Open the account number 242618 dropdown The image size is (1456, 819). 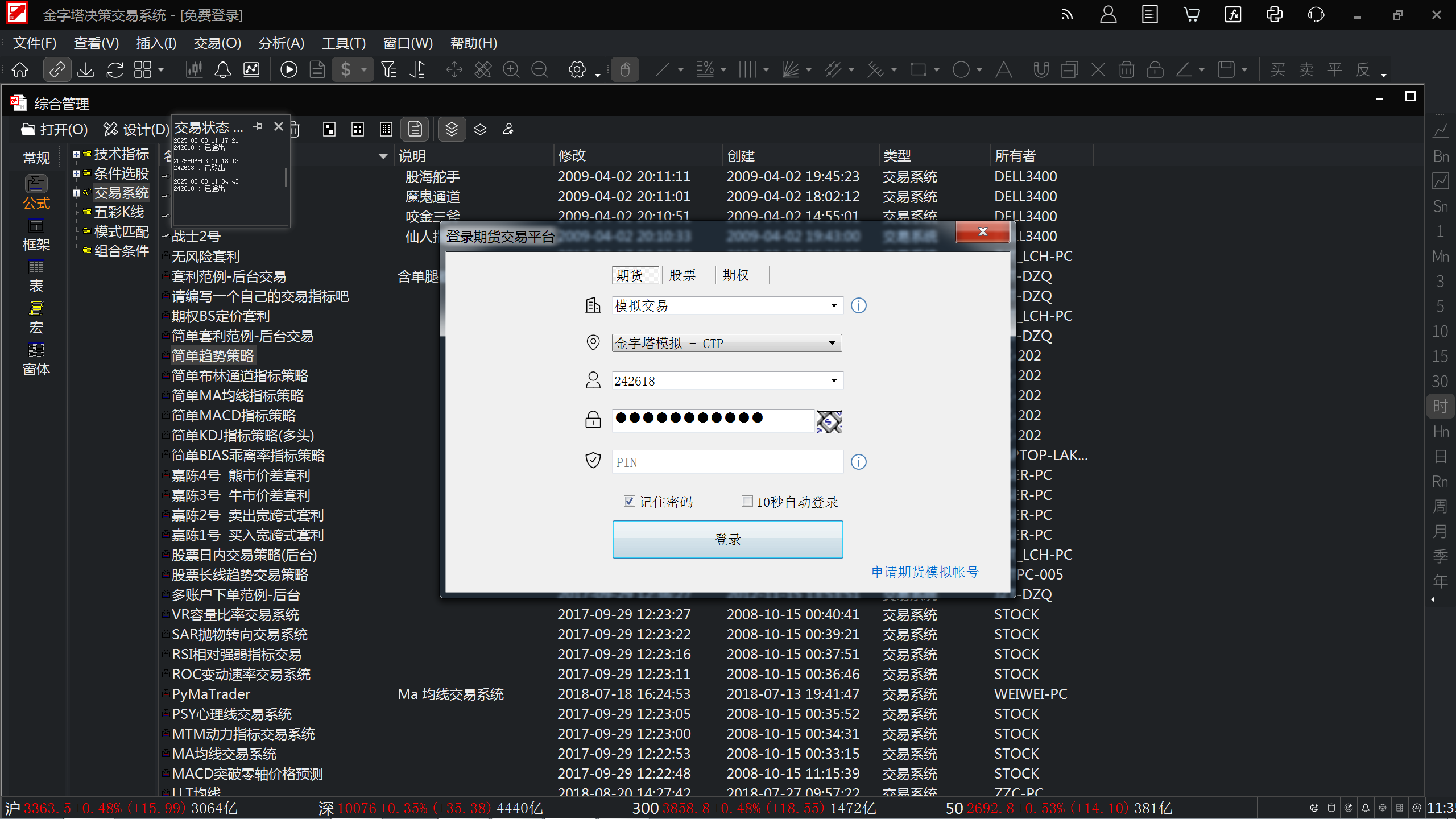[x=833, y=380]
